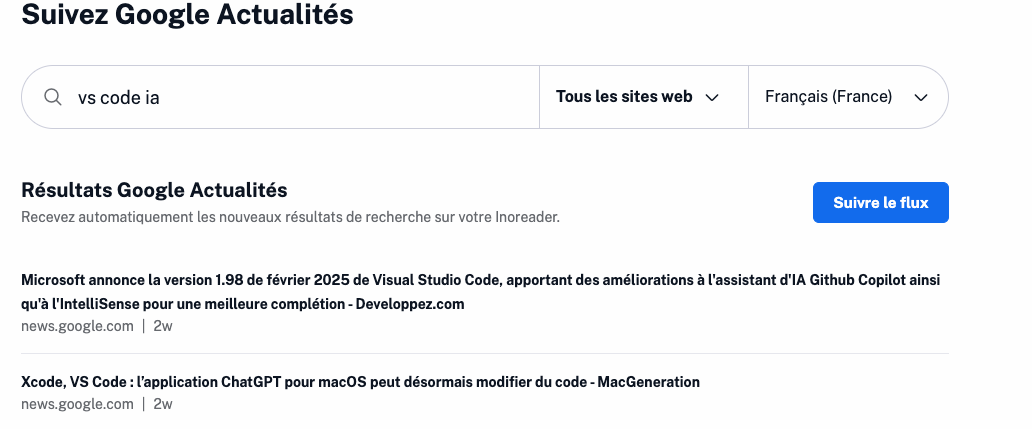Click the "Suivez Google Actualités" page heading
Image resolution: width=1032 pixels, height=429 pixels.
(187, 15)
